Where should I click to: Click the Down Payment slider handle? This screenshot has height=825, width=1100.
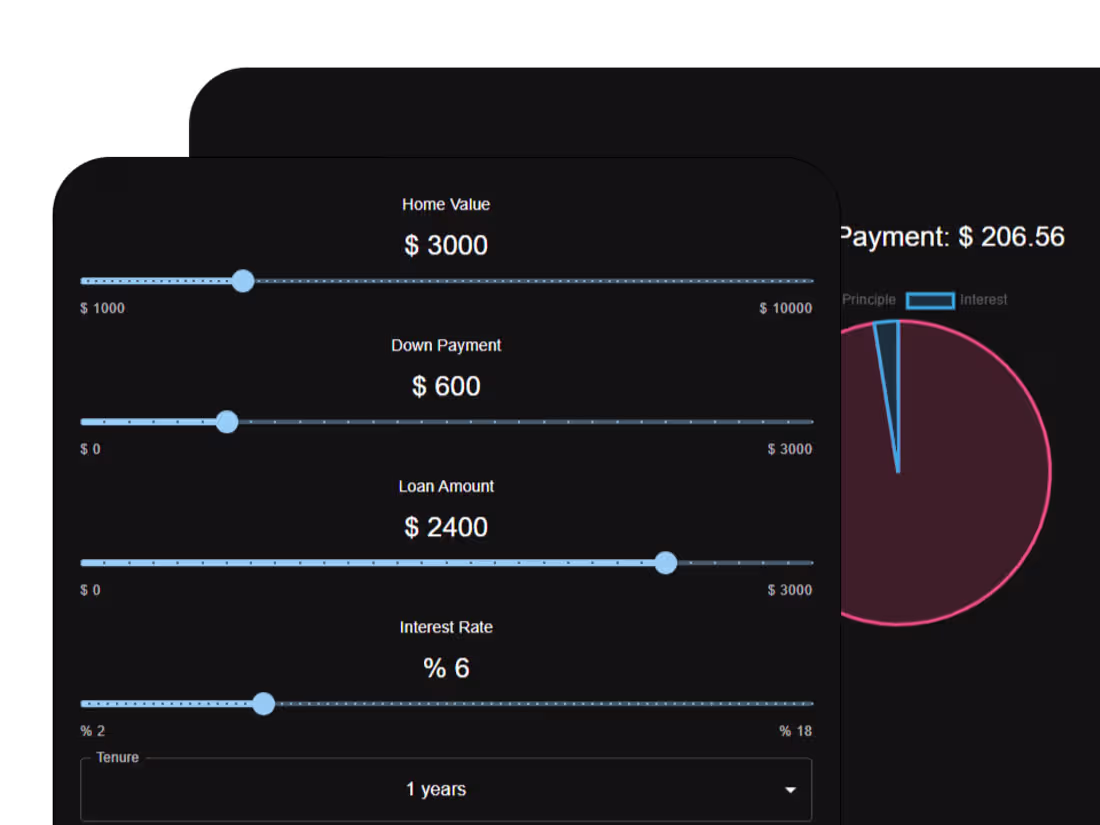click(227, 421)
